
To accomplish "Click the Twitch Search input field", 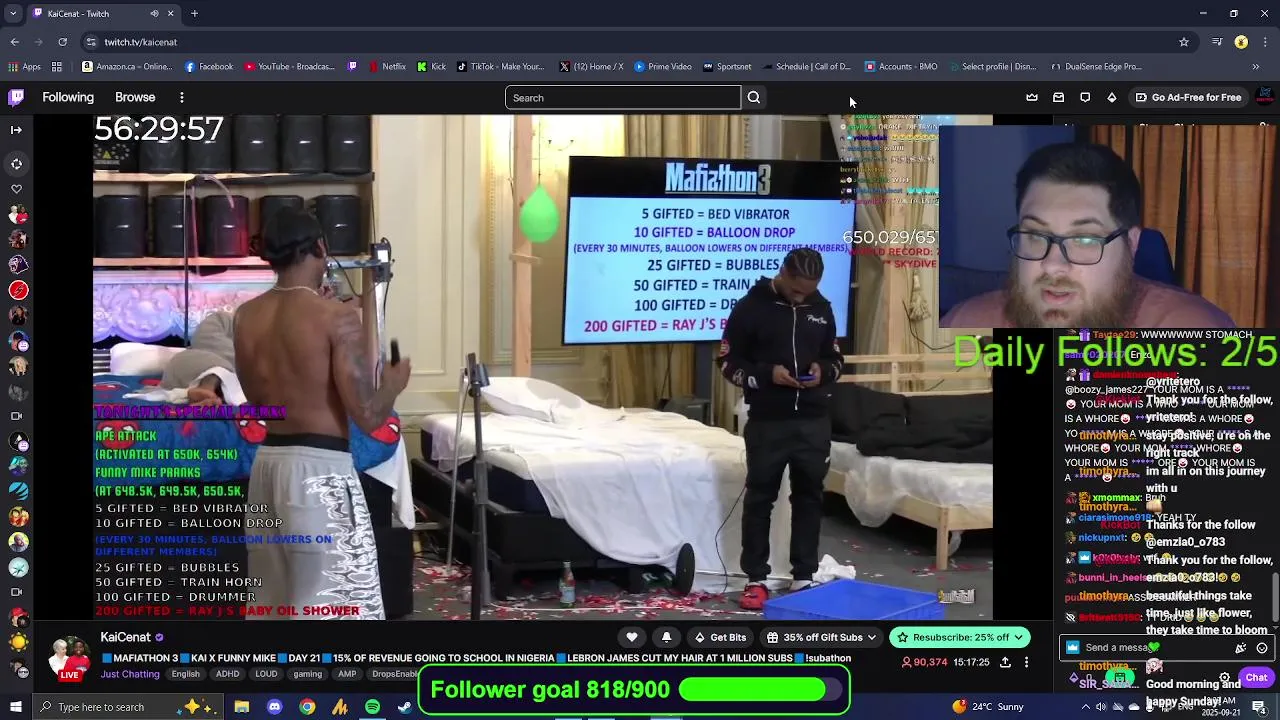I will [622, 97].
